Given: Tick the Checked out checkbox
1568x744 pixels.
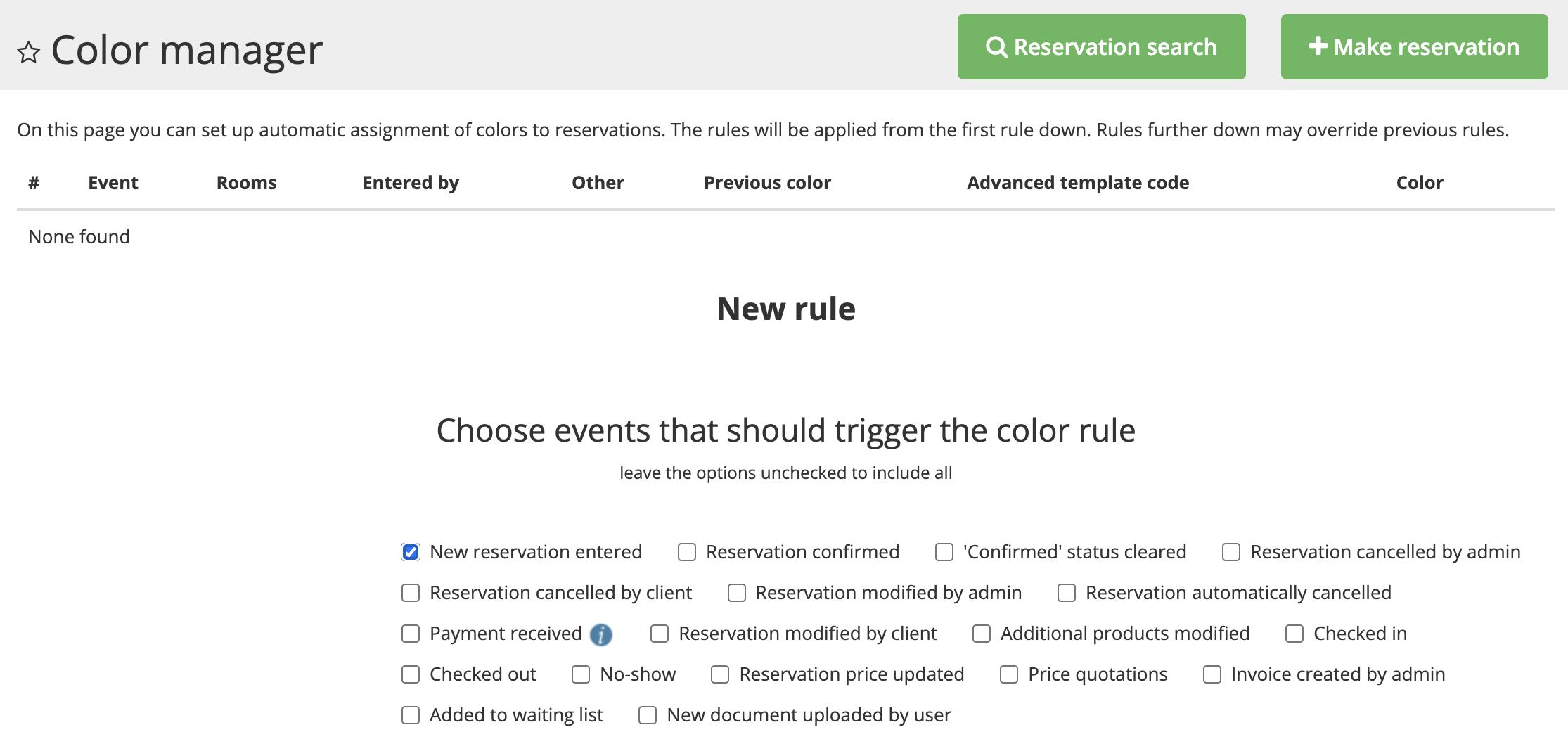Looking at the screenshot, I should 411,674.
